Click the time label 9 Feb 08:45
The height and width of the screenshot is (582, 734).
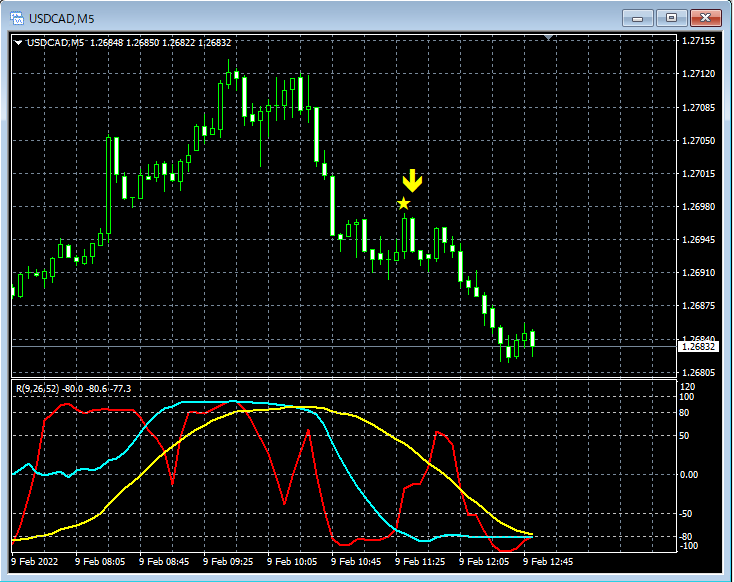click(164, 561)
